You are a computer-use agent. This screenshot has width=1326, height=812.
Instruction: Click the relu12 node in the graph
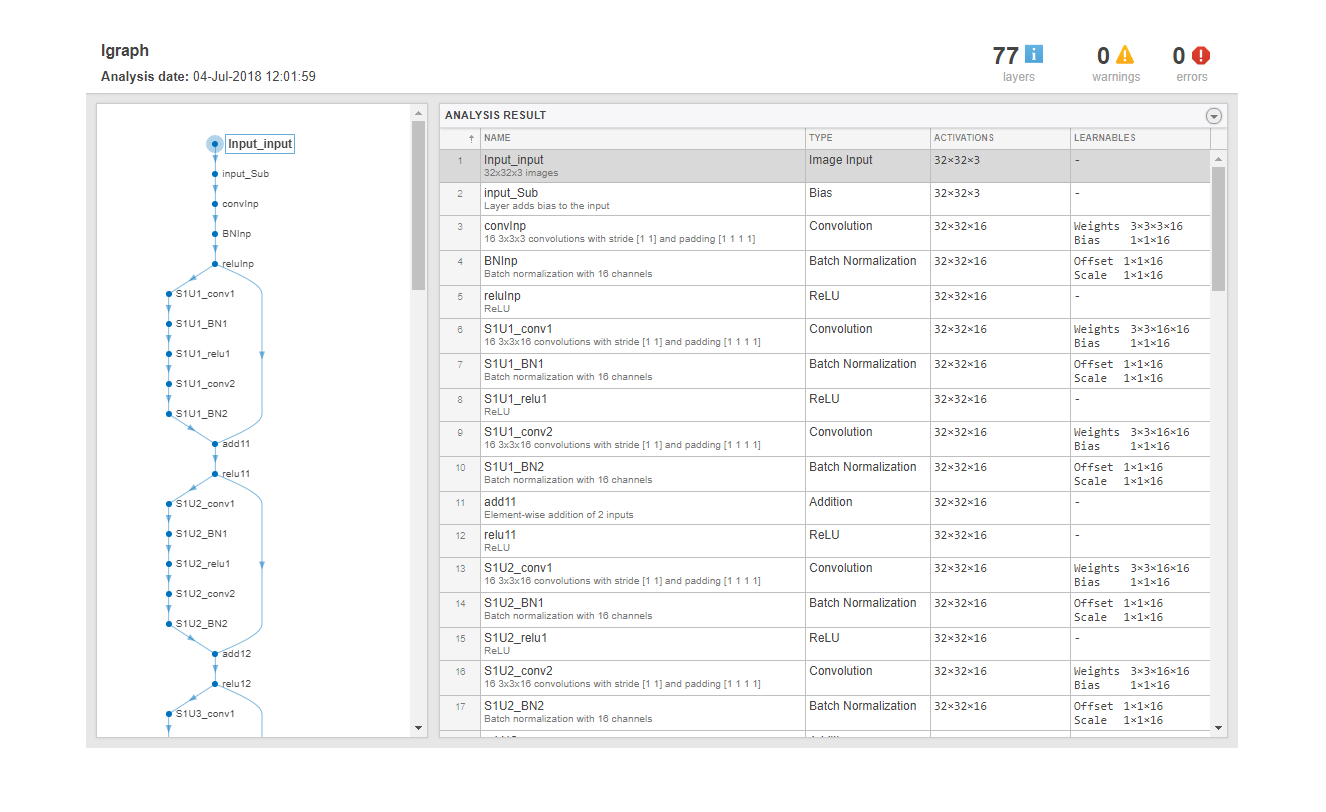[x=236, y=683]
